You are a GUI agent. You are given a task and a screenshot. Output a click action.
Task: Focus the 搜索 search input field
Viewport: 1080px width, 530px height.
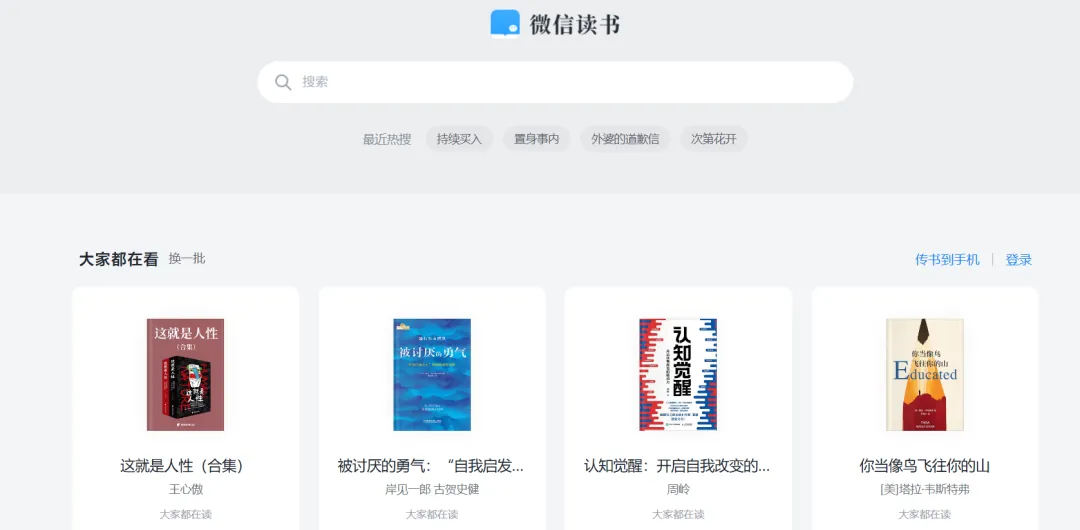(x=555, y=82)
